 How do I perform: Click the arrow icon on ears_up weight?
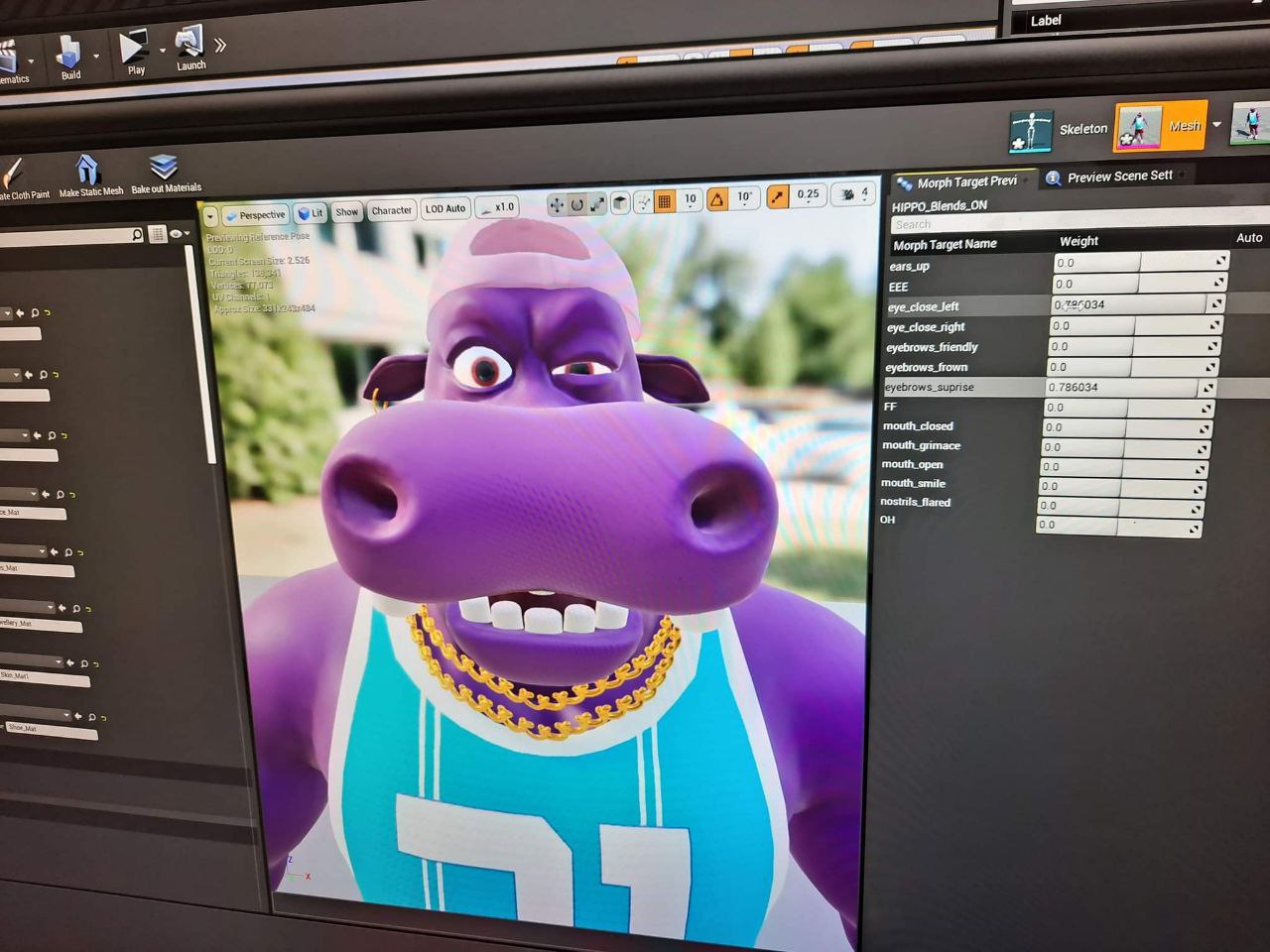coord(1221,261)
